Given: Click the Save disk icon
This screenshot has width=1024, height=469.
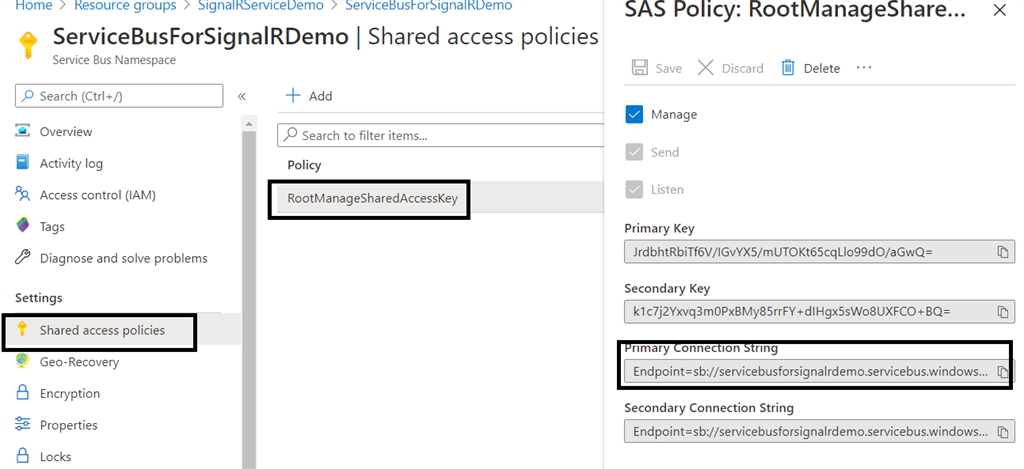Looking at the screenshot, I should pos(640,68).
